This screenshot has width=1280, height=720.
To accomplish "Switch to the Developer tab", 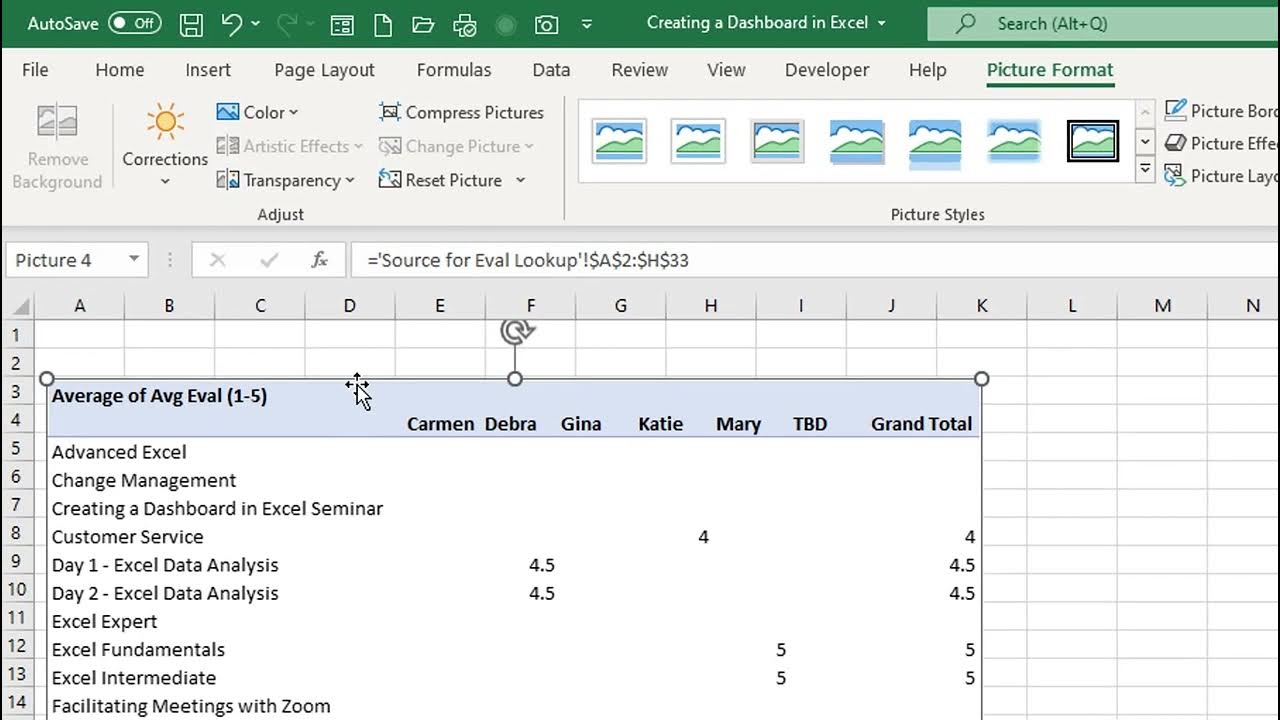I will point(827,70).
